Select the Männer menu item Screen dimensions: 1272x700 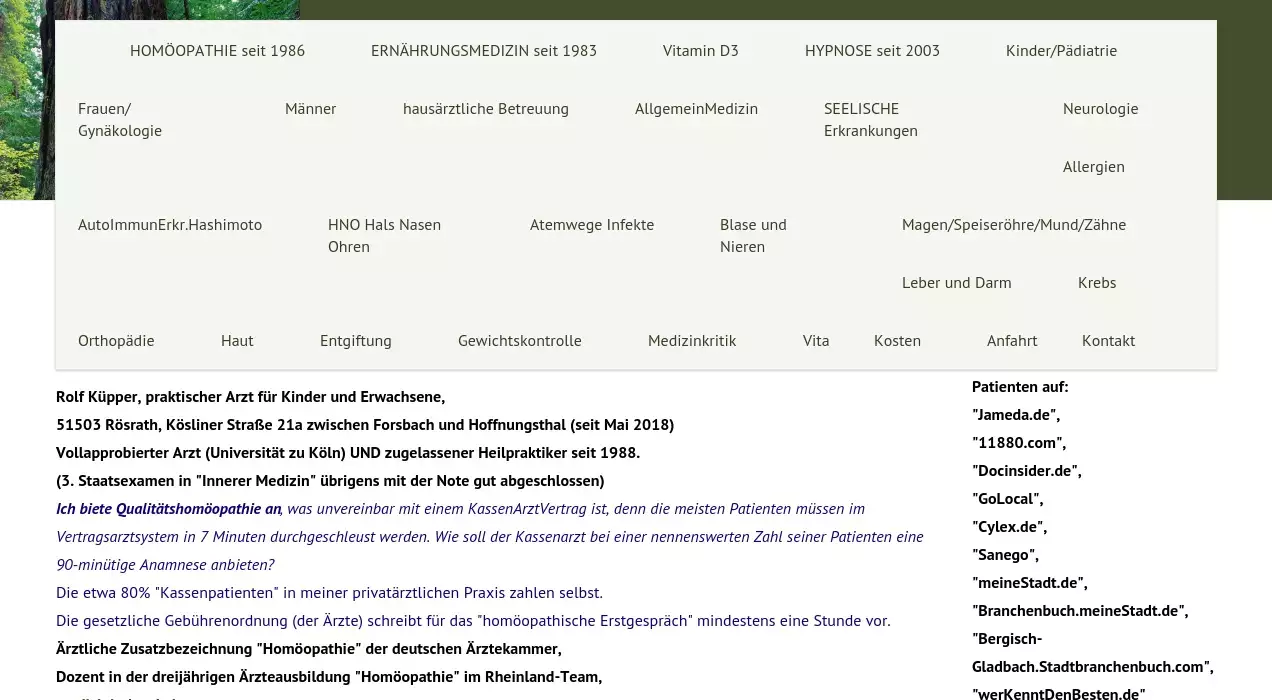[310, 109]
